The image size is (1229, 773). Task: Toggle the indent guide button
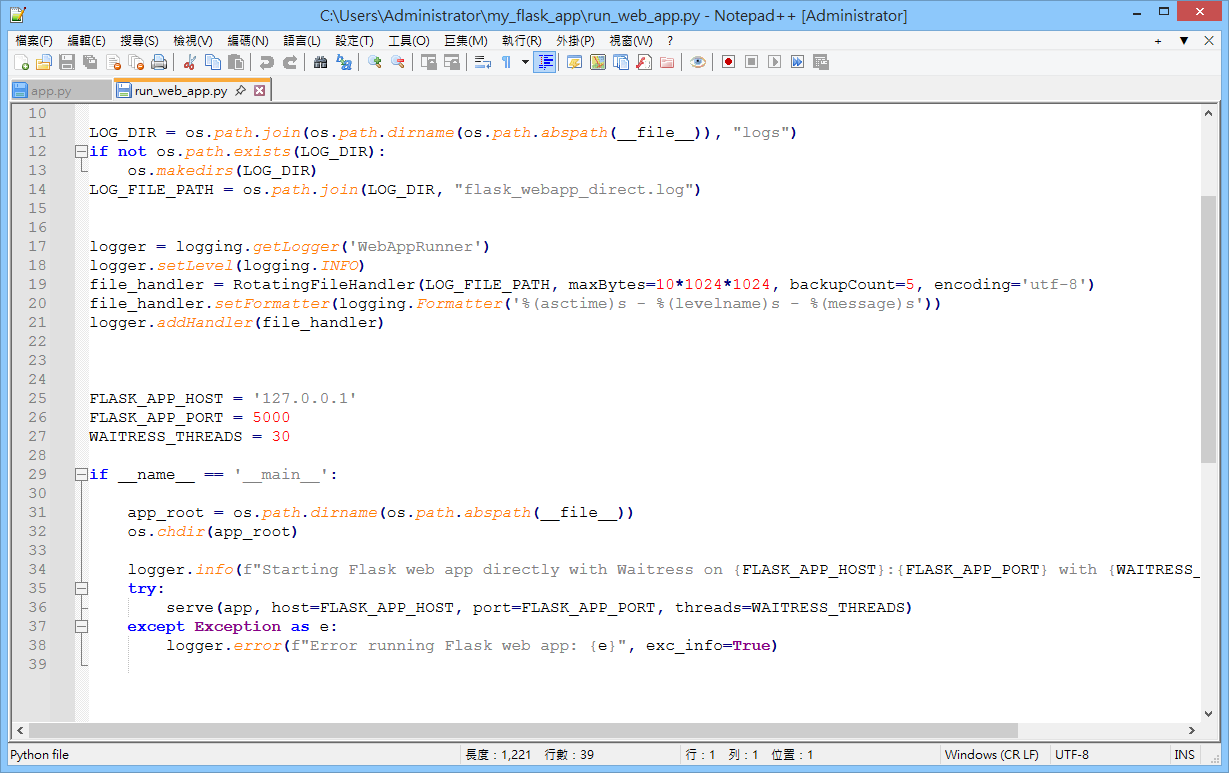tap(545, 62)
